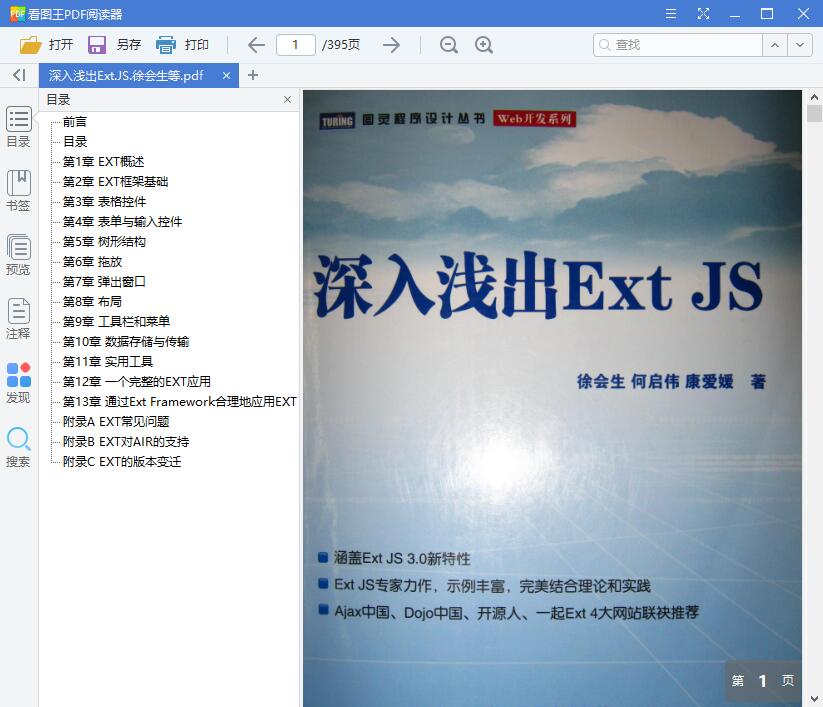823x707 pixels.
Task: Select 第4章 表单与输入控件 in outline
Action: [x=122, y=221]
